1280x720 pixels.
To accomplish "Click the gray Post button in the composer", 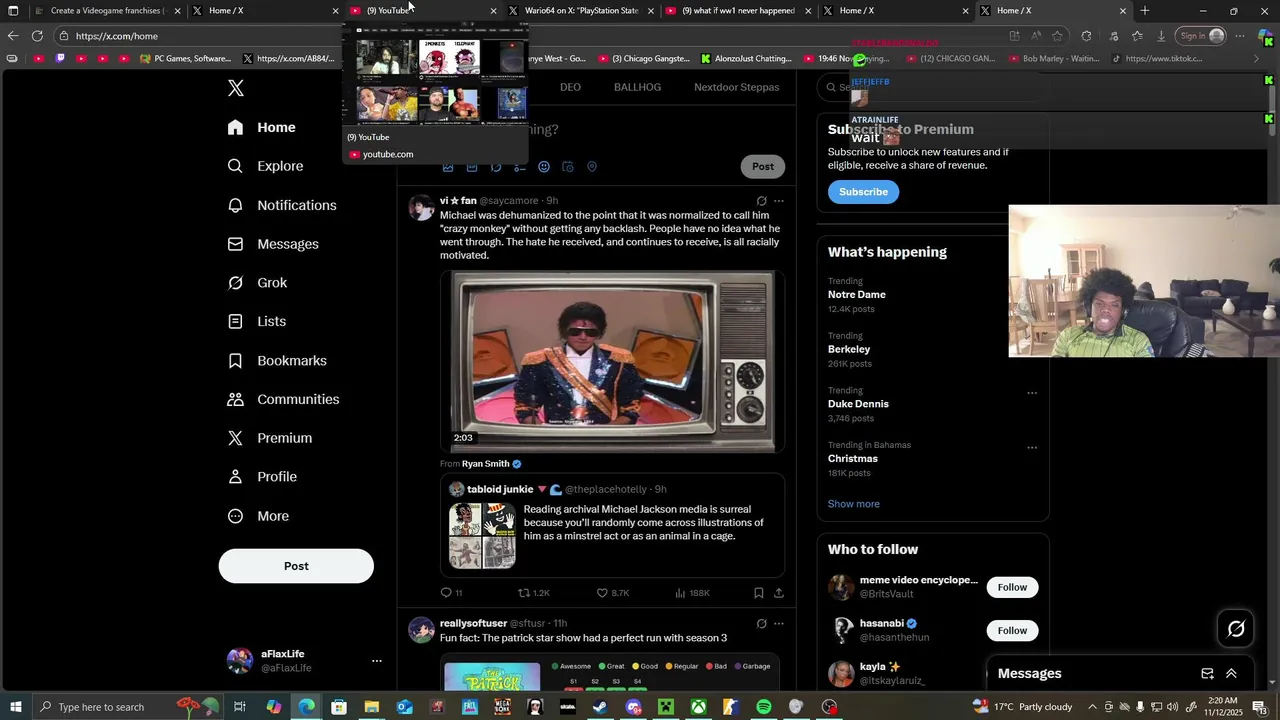I will 763,166.
